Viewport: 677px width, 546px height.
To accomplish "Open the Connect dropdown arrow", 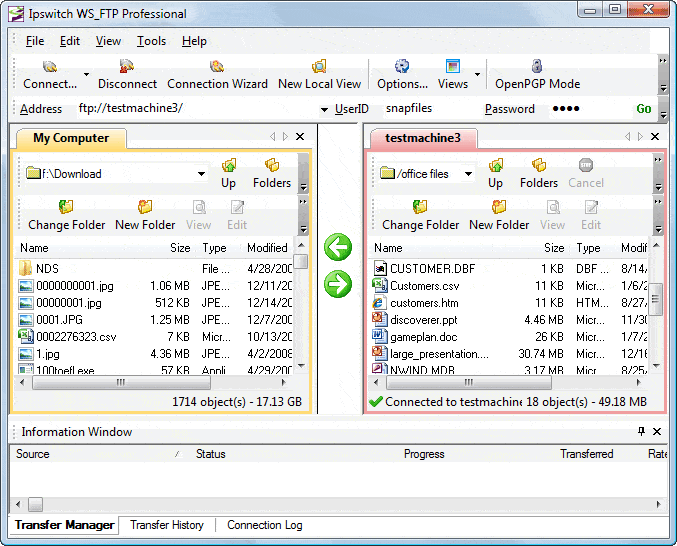I will (x=86, y=74).
